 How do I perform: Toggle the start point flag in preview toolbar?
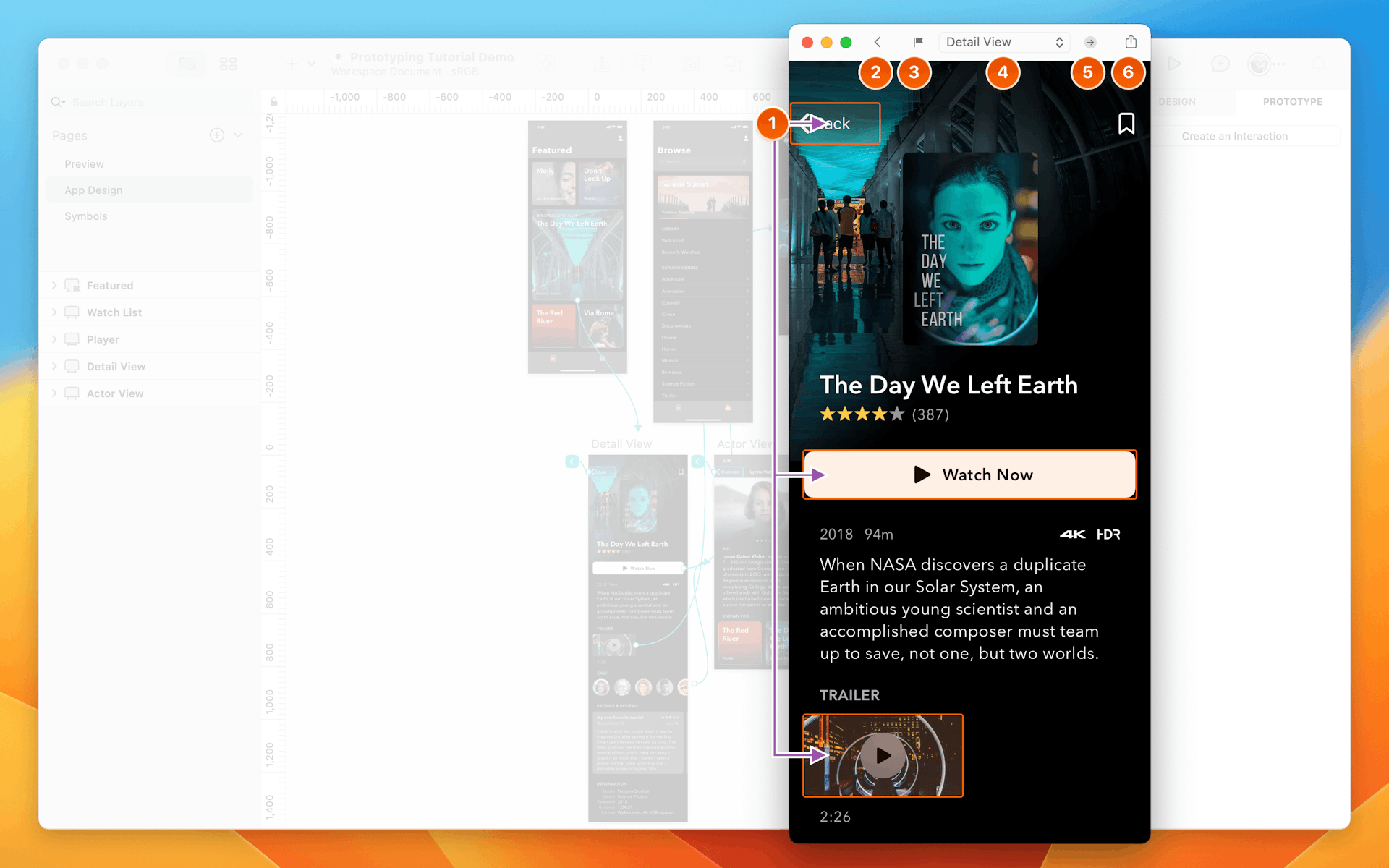click(x=918, y=42)
